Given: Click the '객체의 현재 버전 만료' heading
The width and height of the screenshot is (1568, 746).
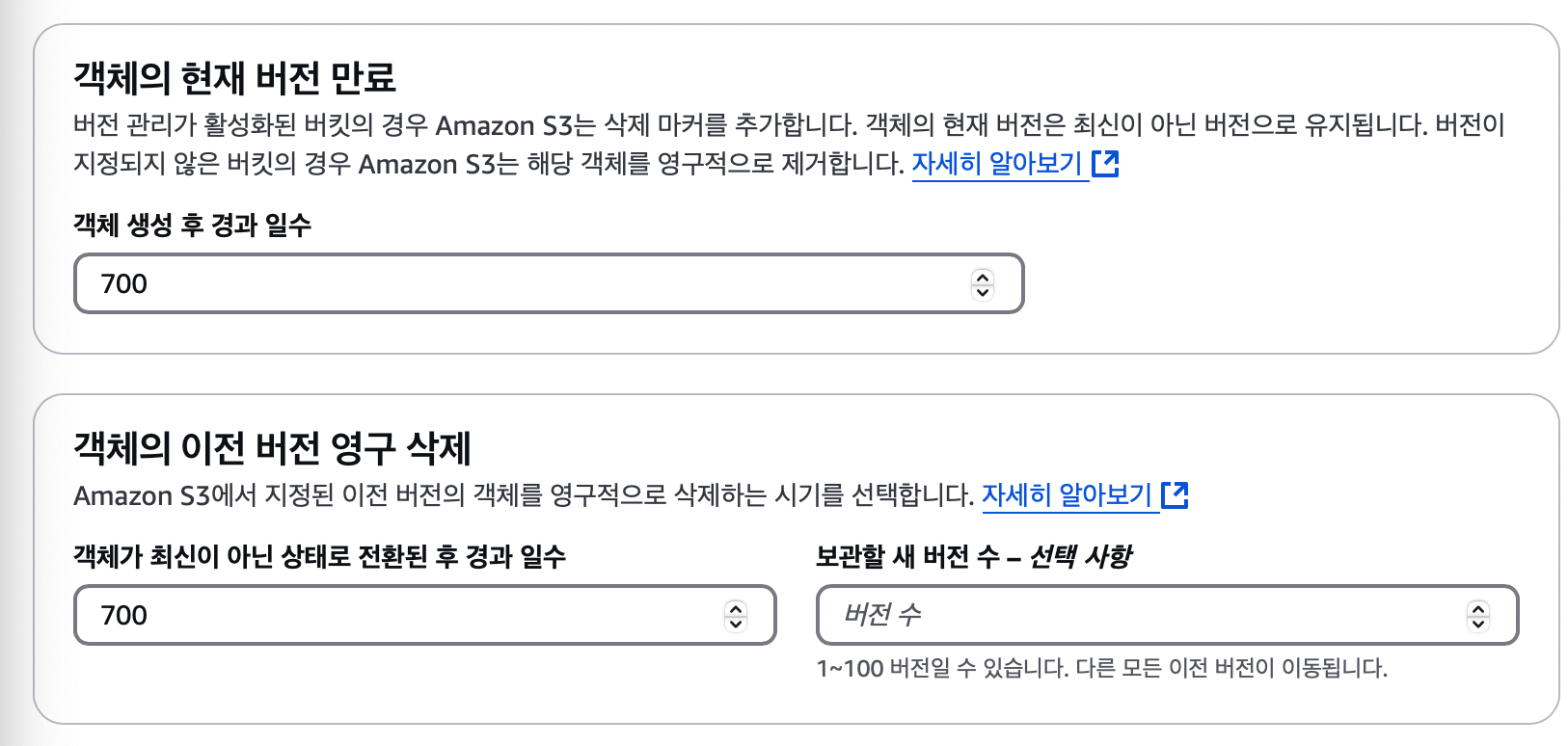Looking at the screenshot, I should click(x=234, y=78).
